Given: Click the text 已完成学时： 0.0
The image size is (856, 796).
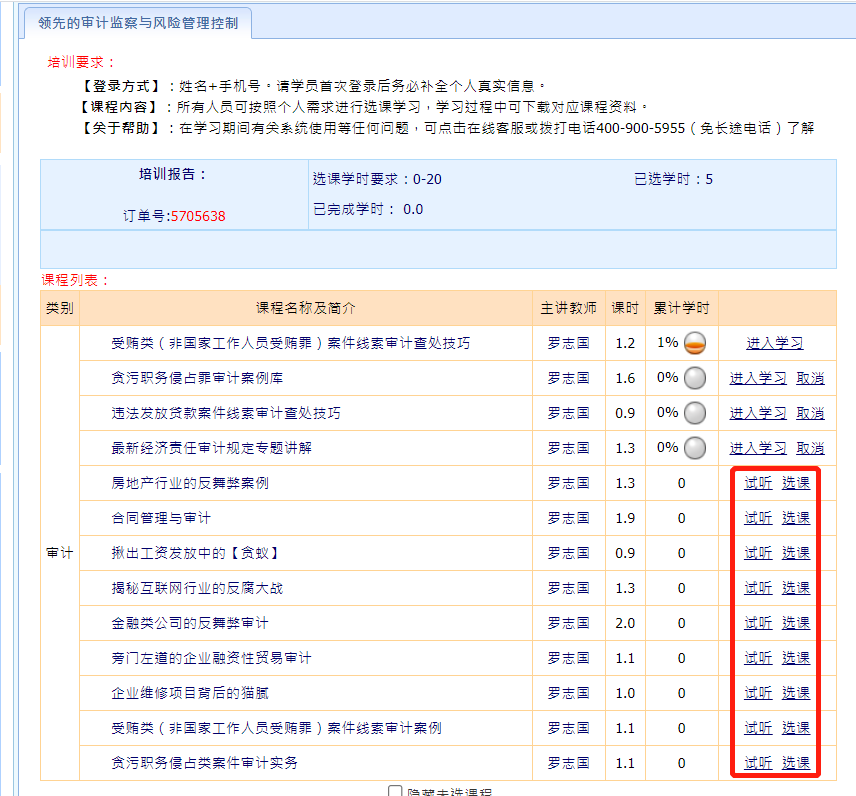Looking at the screenshot, I should pyautogui.click(x=368, y=209).
